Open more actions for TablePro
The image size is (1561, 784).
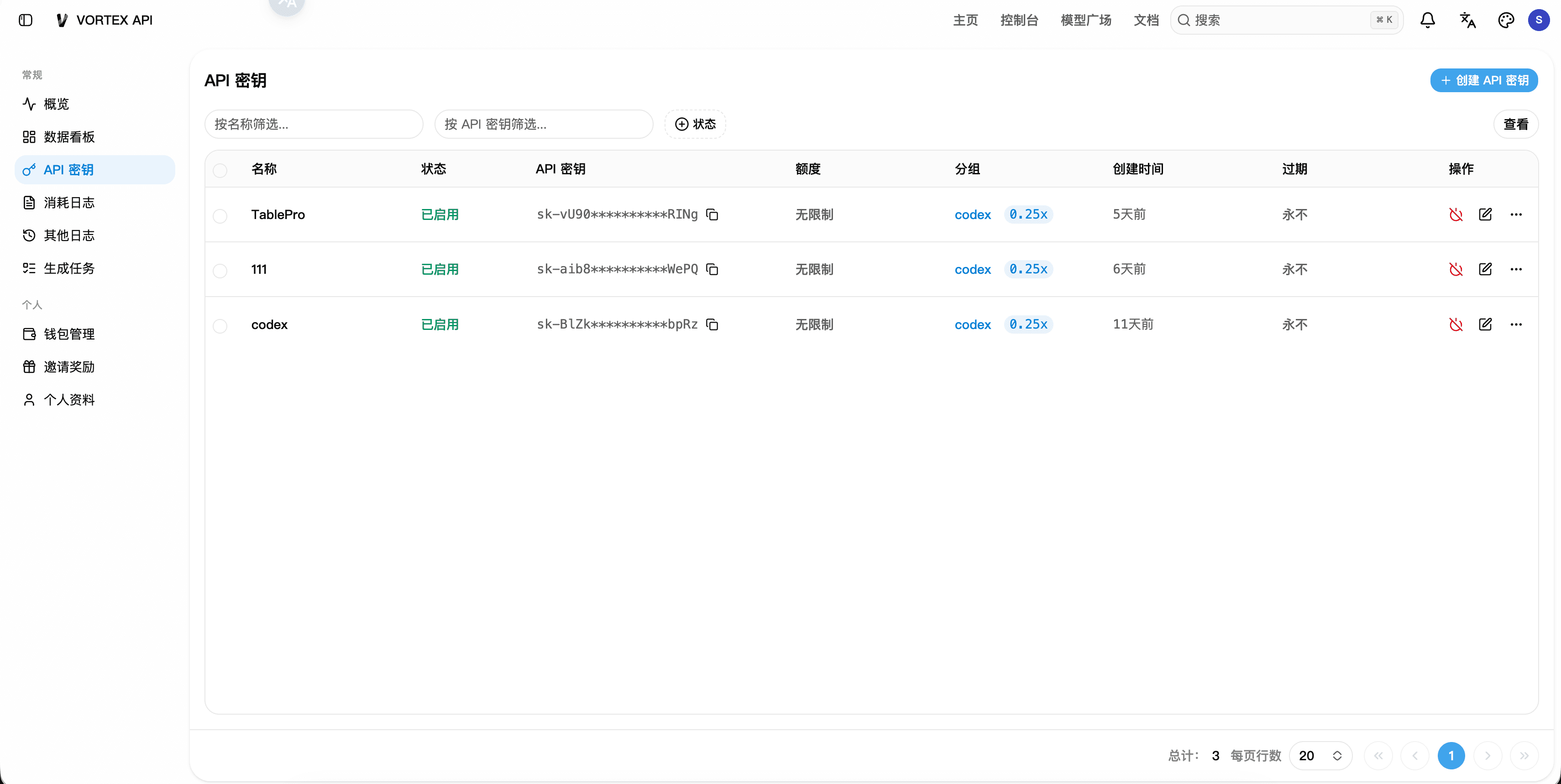tap(1516, 214)
